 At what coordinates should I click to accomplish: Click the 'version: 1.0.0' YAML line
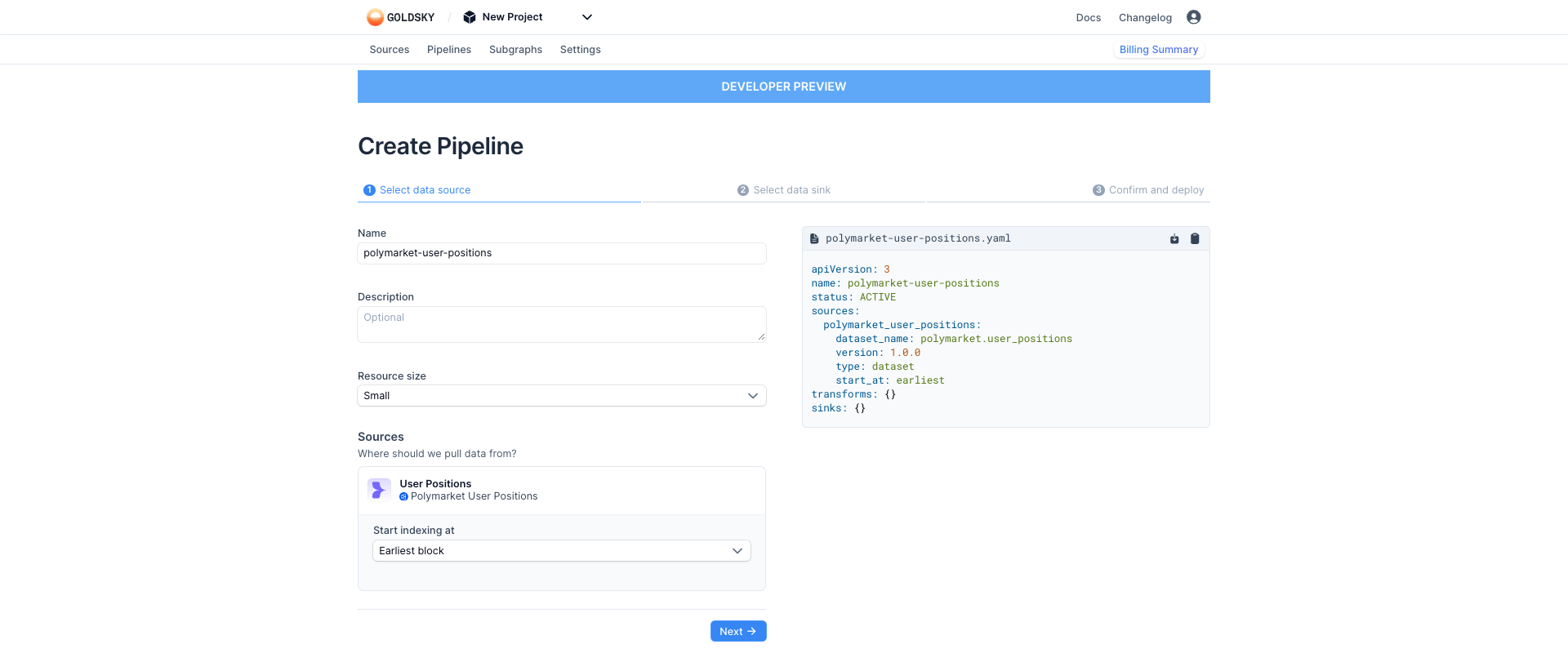pyautogui.click(x=878, y=353)
